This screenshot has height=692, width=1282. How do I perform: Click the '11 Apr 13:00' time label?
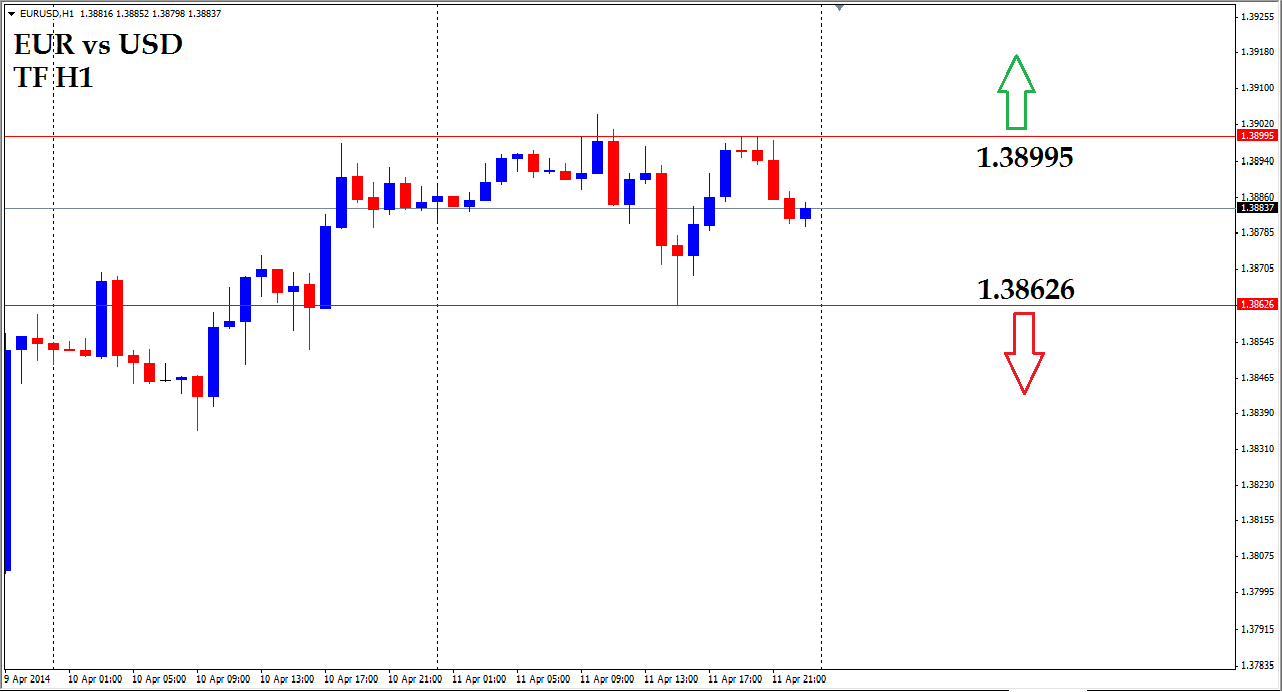pos(670,679)
